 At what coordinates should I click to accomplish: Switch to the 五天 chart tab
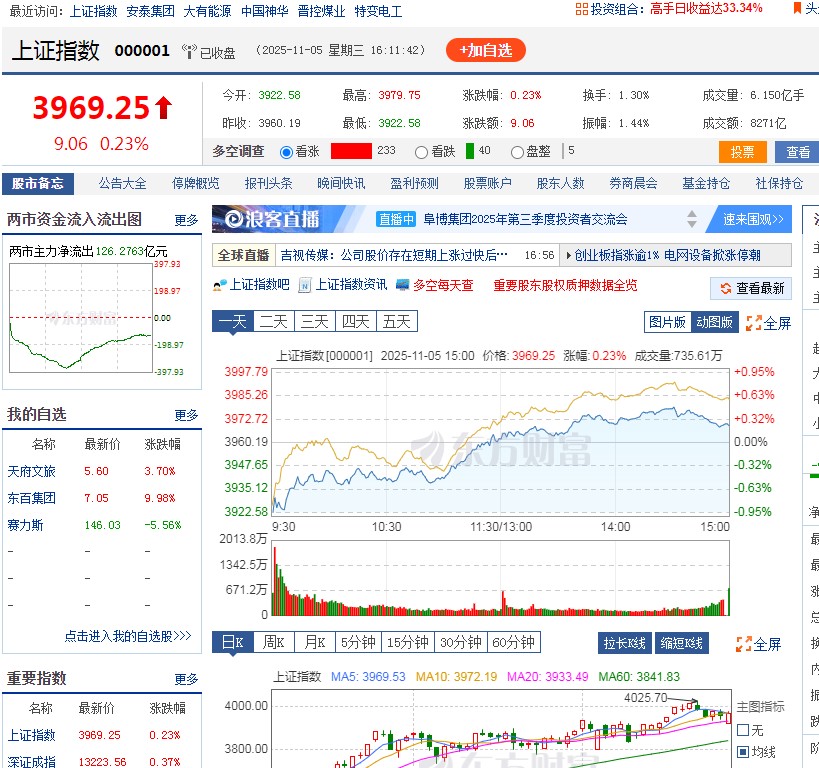(x=395, y=322)
